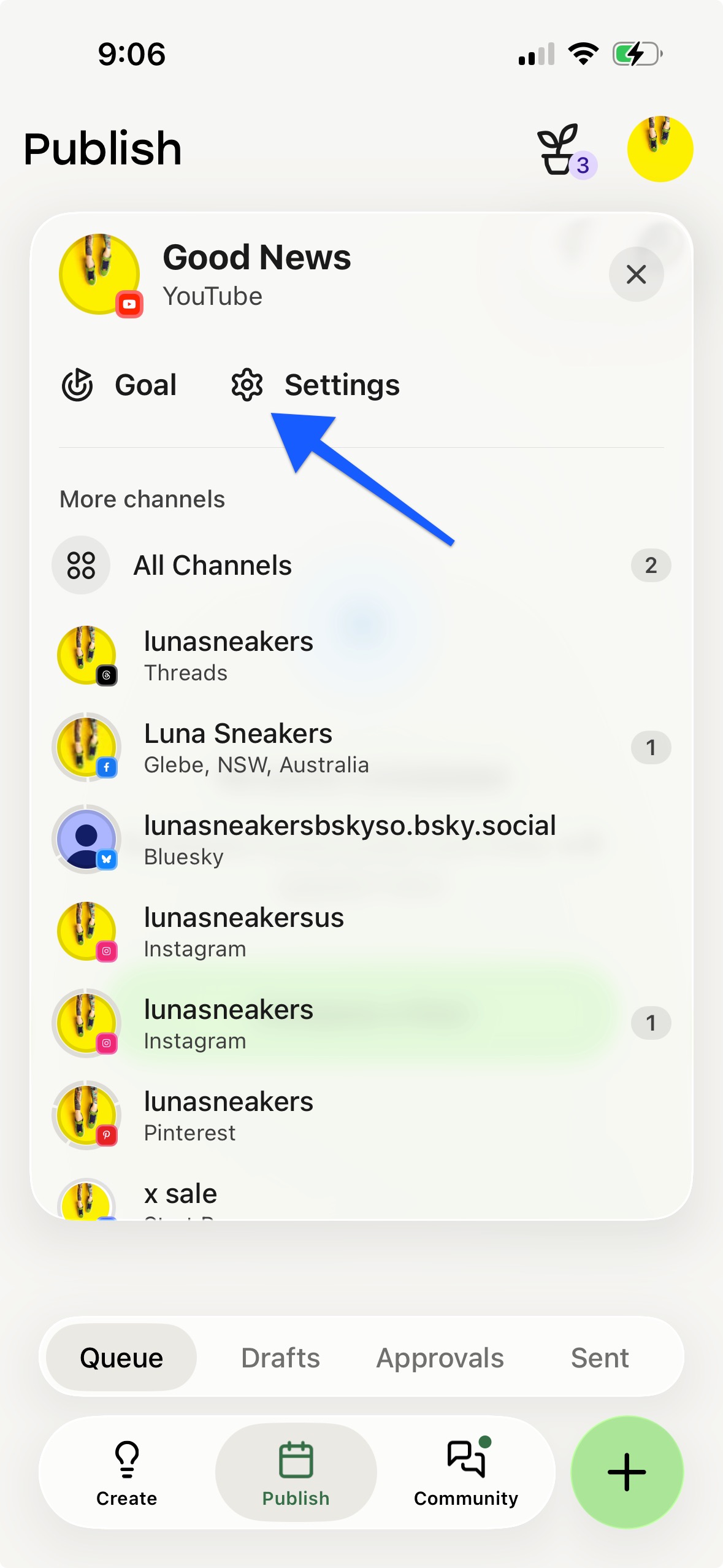Open the Community tab

pos(466,1472)
